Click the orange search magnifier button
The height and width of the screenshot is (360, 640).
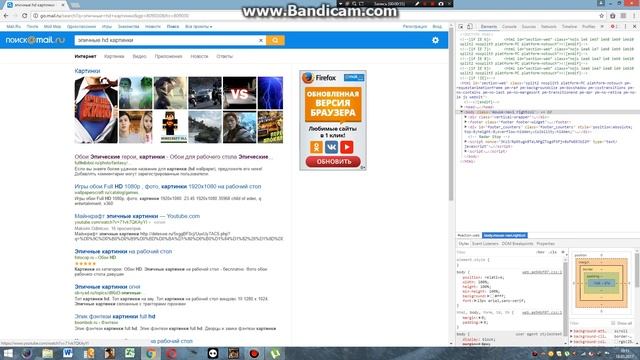pyautogui.click(x=275, y=40)
